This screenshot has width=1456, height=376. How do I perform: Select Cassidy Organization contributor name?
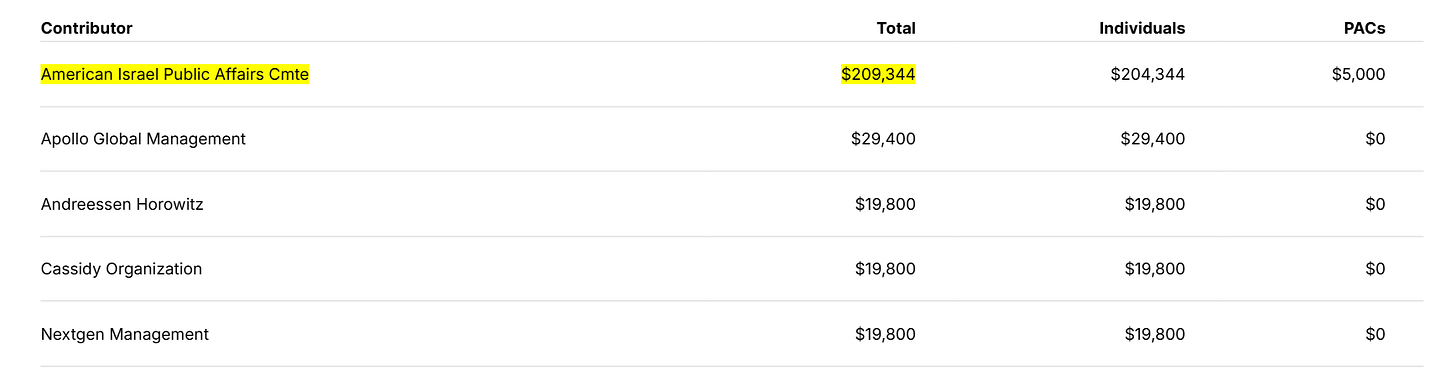click(121, 269)
